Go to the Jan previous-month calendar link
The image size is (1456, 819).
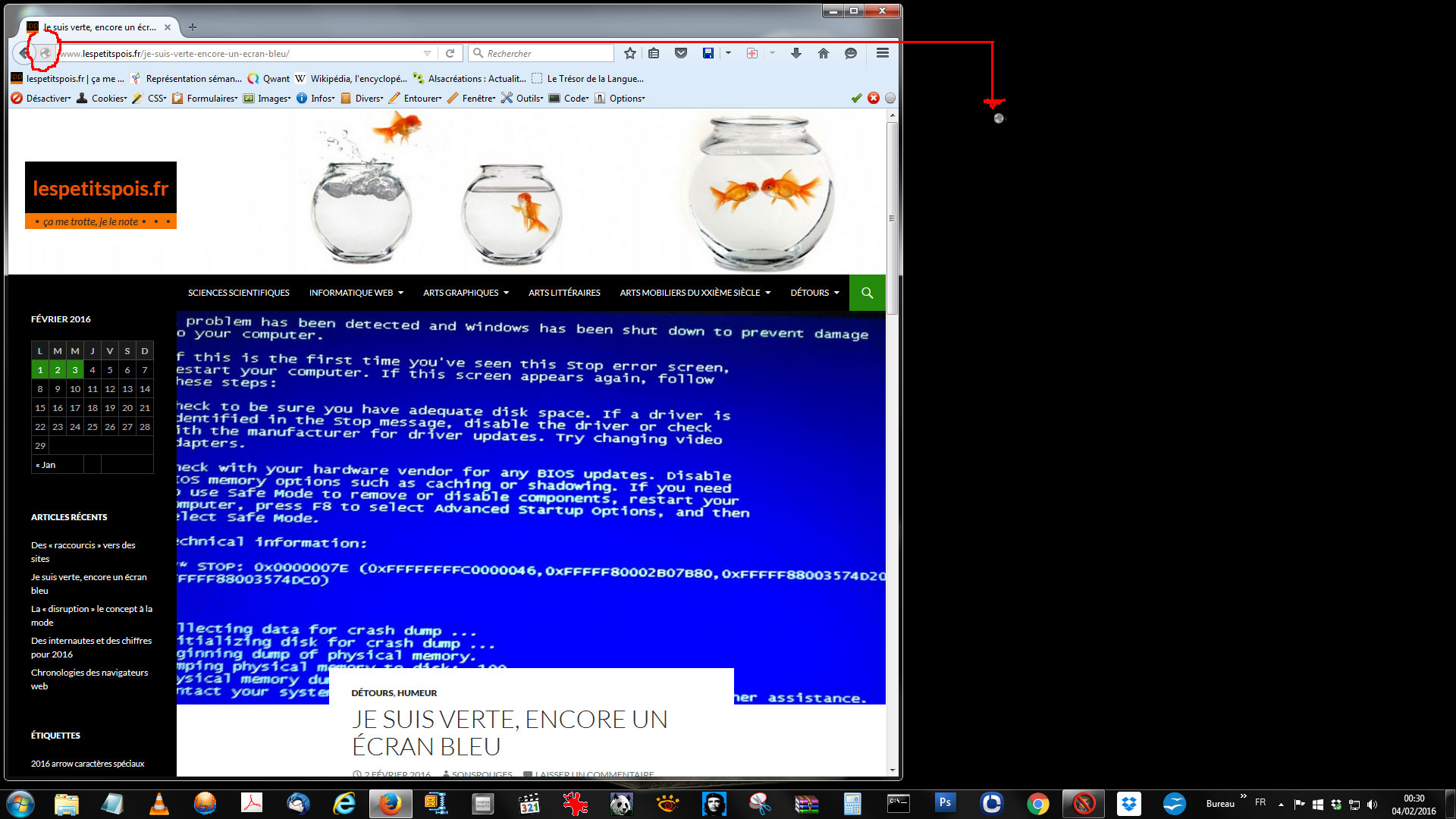pos(45,465)
